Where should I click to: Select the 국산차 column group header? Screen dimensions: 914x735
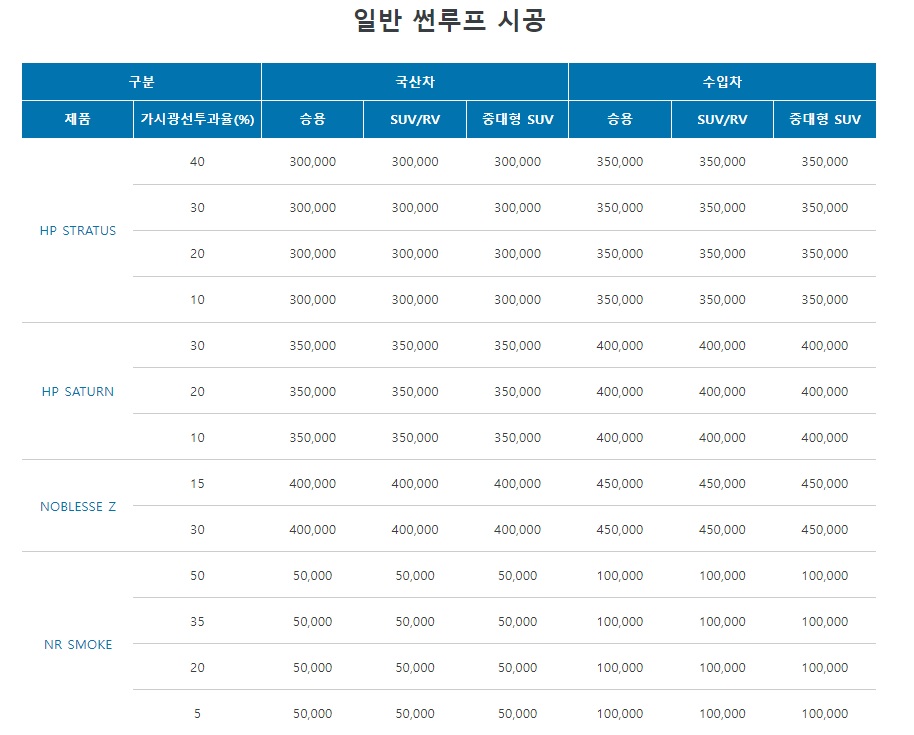[x=415, y=82]
